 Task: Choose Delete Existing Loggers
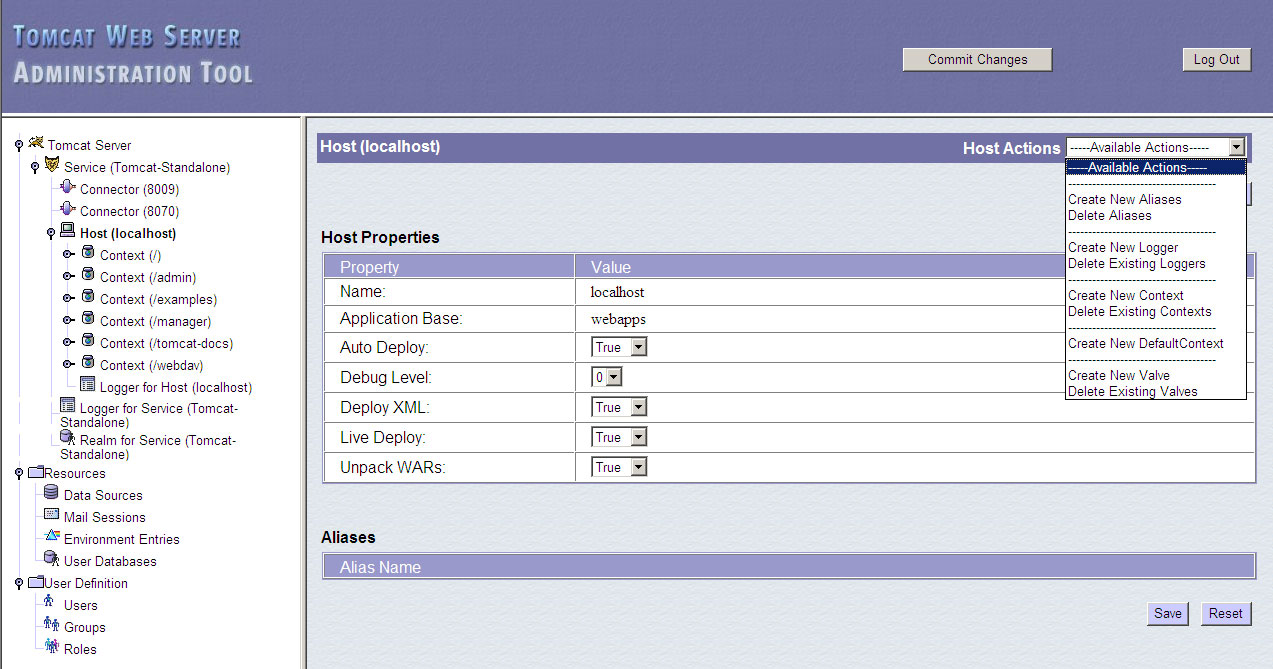point(1136,263)
